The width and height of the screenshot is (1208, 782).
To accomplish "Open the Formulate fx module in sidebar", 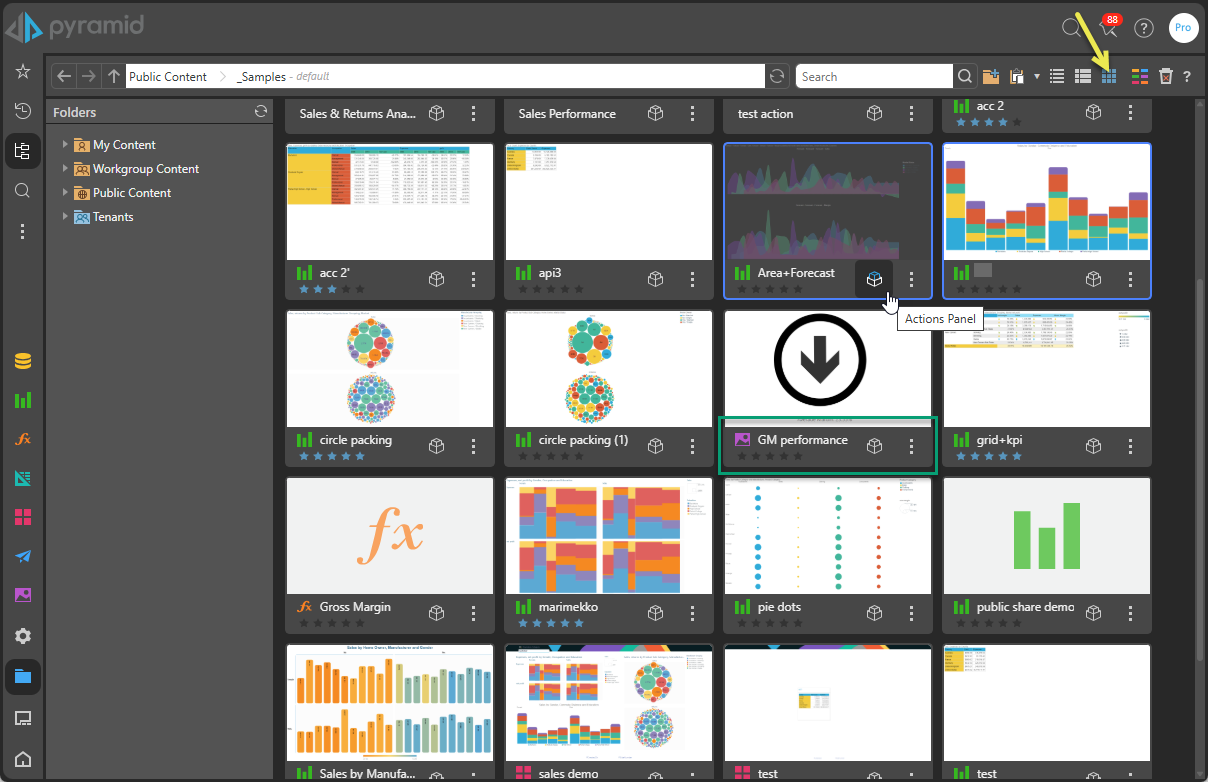I will [x=22, y=439].
